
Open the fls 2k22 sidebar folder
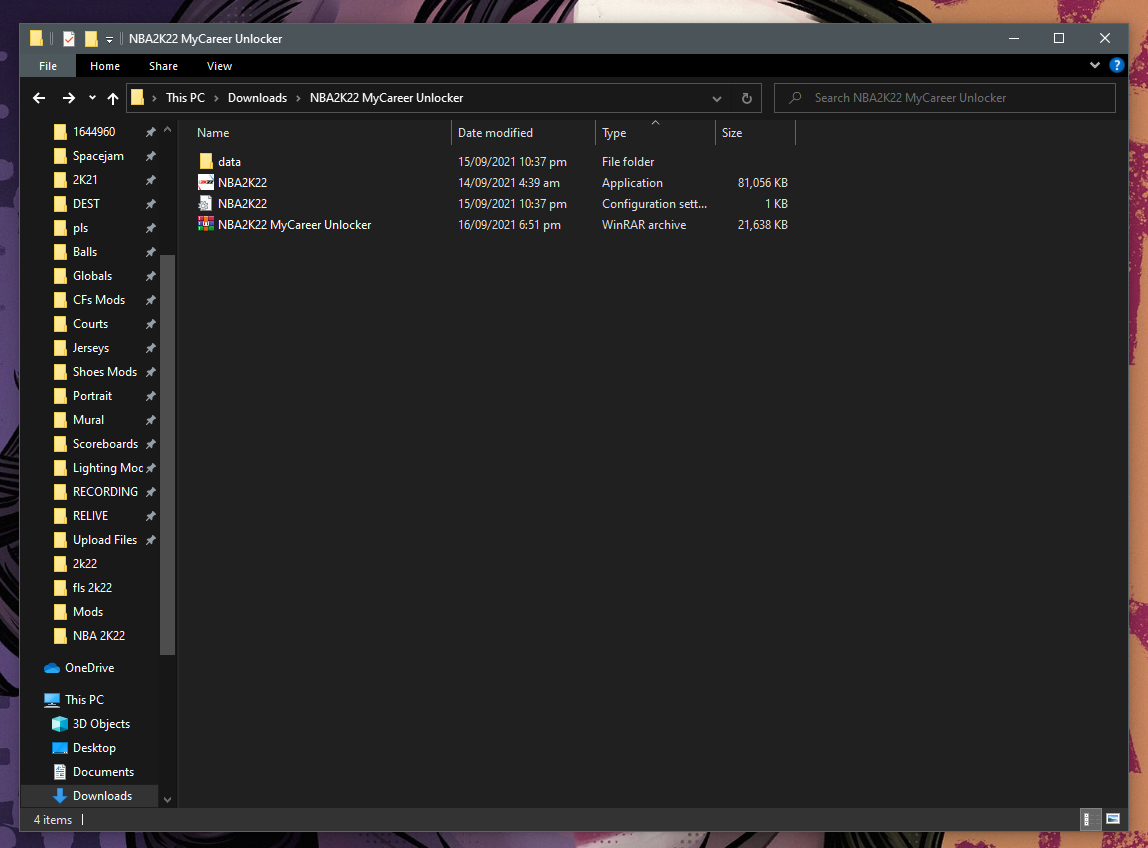[x=92, y=588]
